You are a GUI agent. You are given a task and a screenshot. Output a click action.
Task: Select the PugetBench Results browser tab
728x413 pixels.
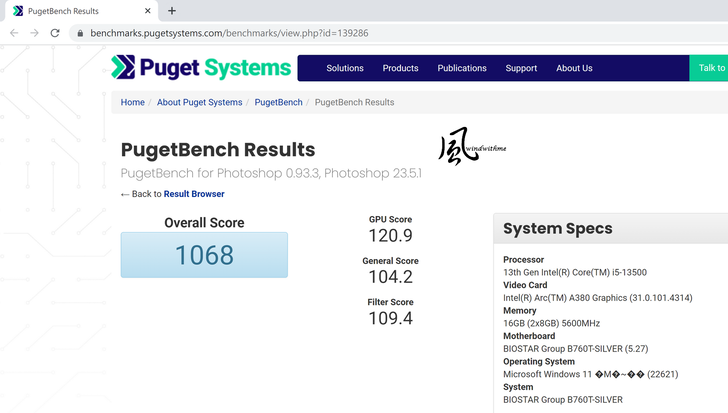[x=70, y=11]
